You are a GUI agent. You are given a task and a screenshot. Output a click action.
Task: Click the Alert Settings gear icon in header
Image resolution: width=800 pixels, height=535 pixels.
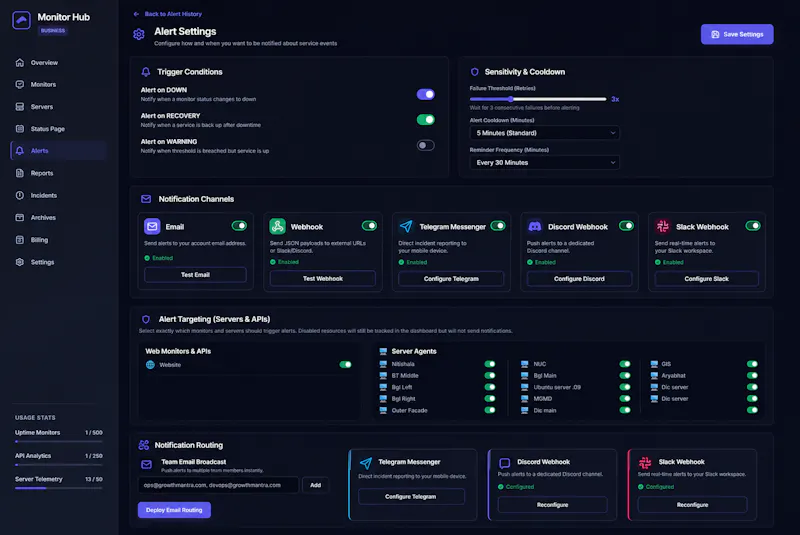tap(139, 34)
